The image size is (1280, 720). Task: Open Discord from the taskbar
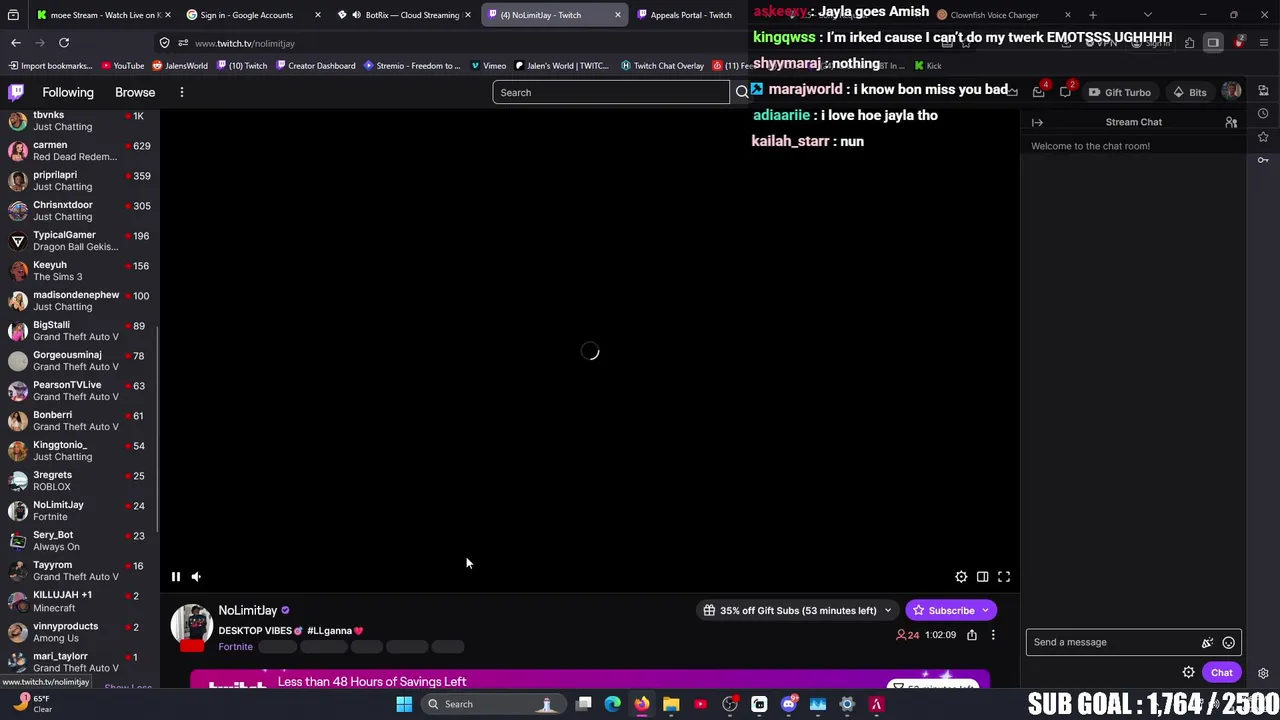tap(788, 704)
